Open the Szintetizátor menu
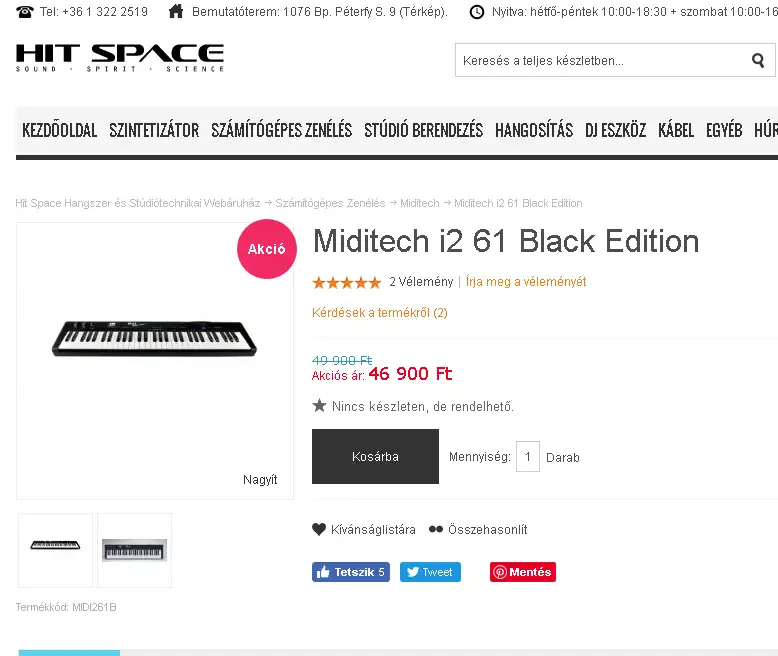Screen dimensions: 778x656 point(154,130)
